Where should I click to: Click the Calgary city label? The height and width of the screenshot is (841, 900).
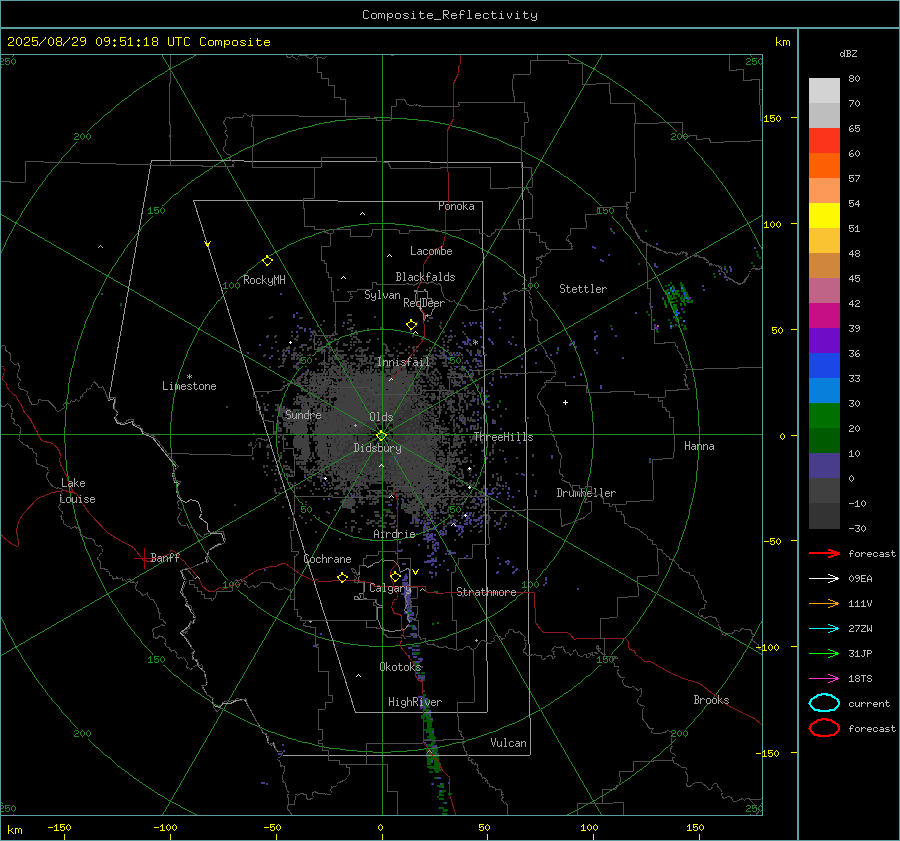[390, 588]
